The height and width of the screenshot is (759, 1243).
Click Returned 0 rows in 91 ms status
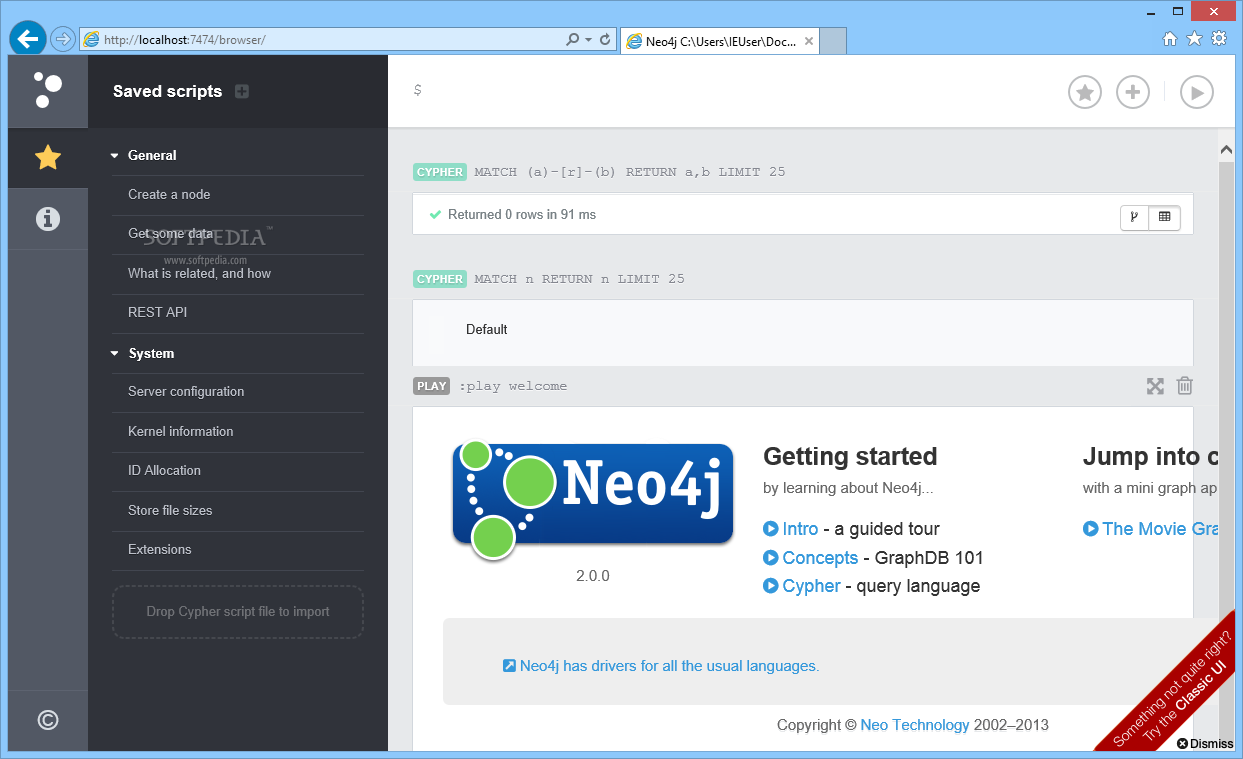pyautogui.click(x=522, y=215)
